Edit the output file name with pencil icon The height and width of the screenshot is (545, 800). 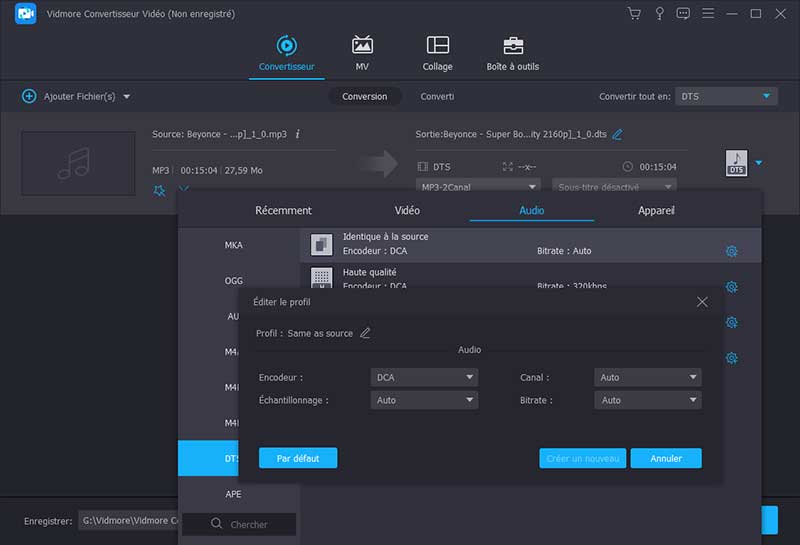[617, 134]
